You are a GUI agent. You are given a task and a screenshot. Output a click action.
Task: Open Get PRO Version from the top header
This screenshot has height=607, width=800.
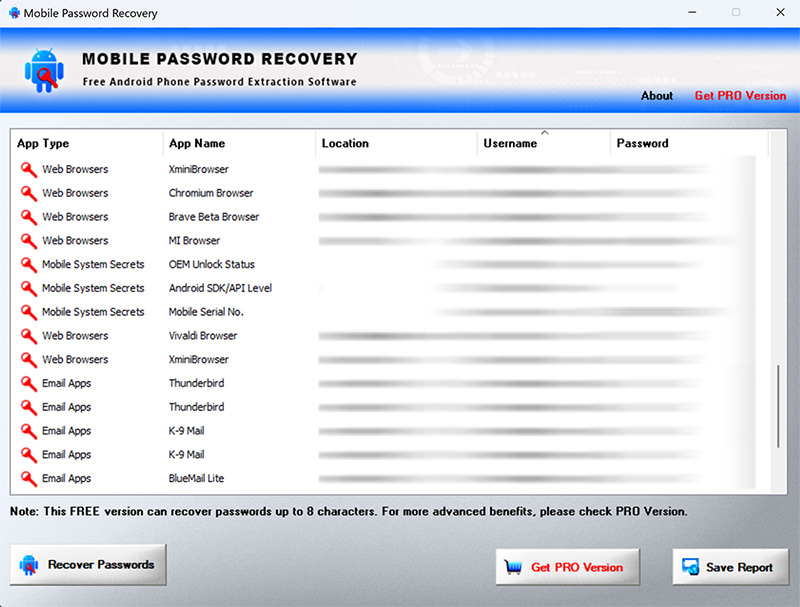point(740,96)
